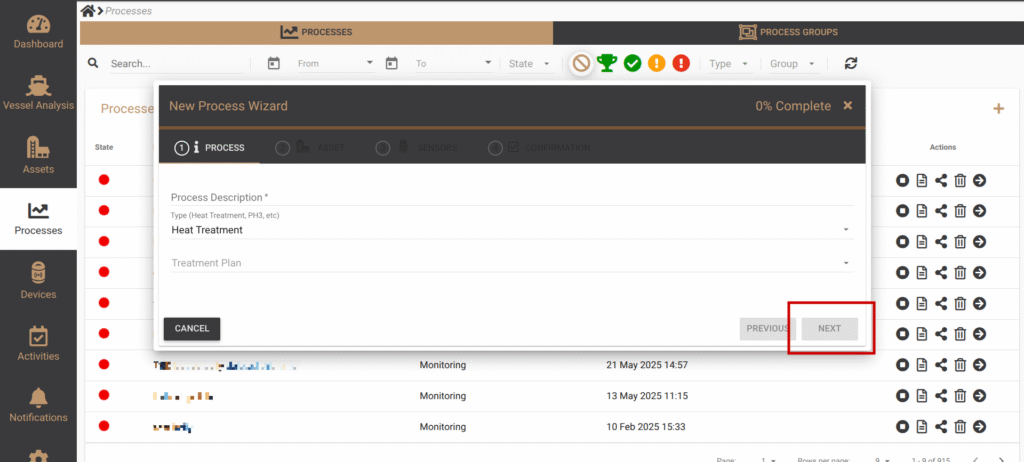The image size is (1024, 462).
Task: Click the refresh icon in filter bar
Action: pyautogui.click(x=851, y=63)
